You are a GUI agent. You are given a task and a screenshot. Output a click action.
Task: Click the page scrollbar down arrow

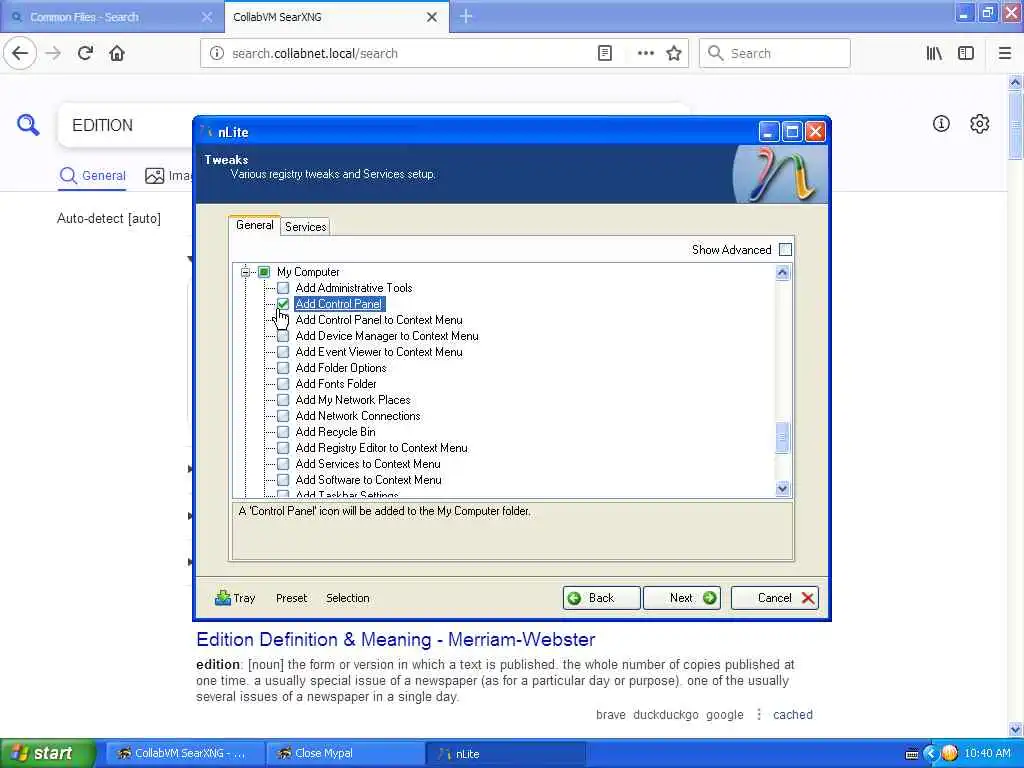[1015, 729]
